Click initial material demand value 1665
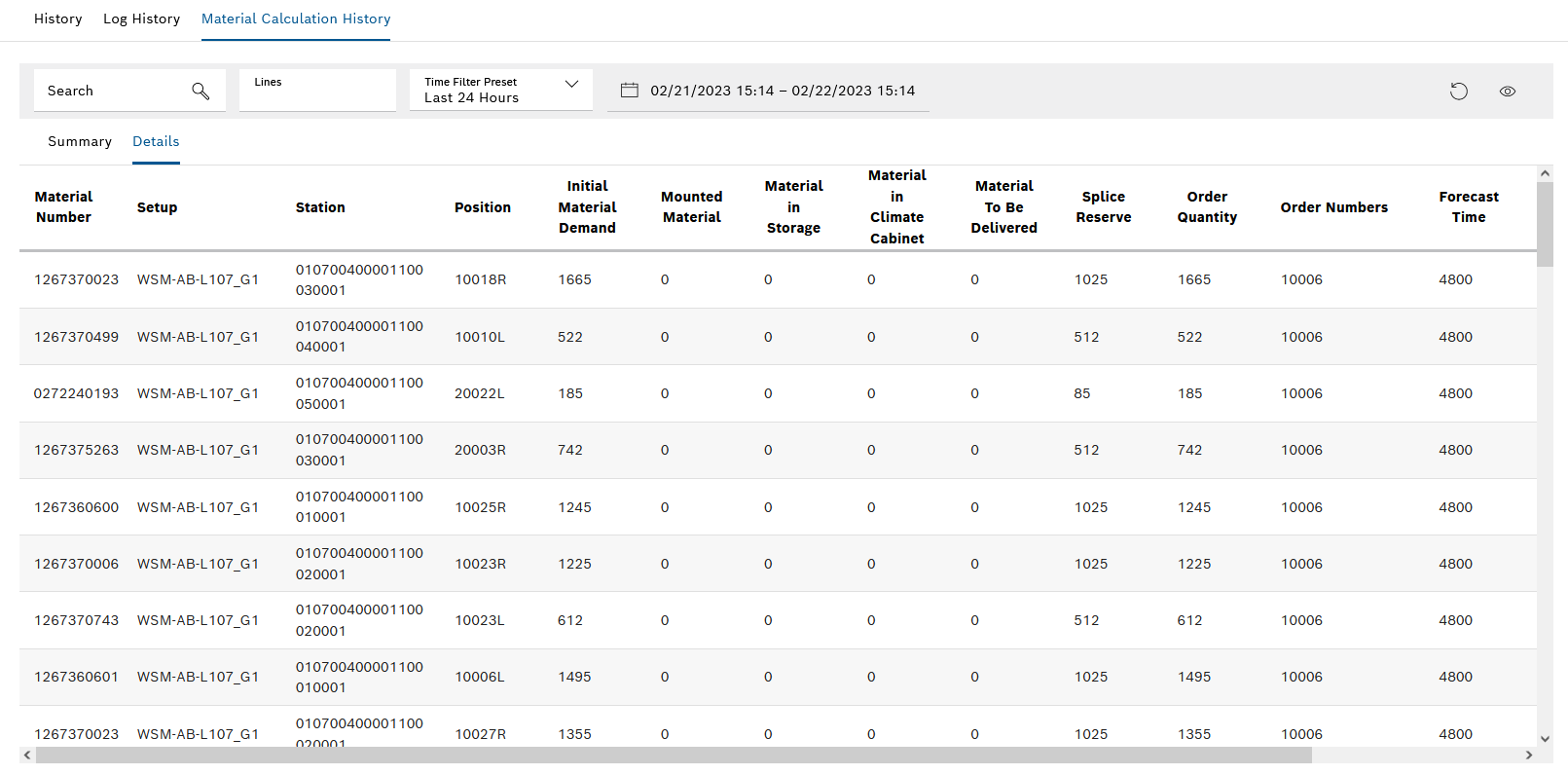This screenshot has height=775, width=1568. click(575, 279)
